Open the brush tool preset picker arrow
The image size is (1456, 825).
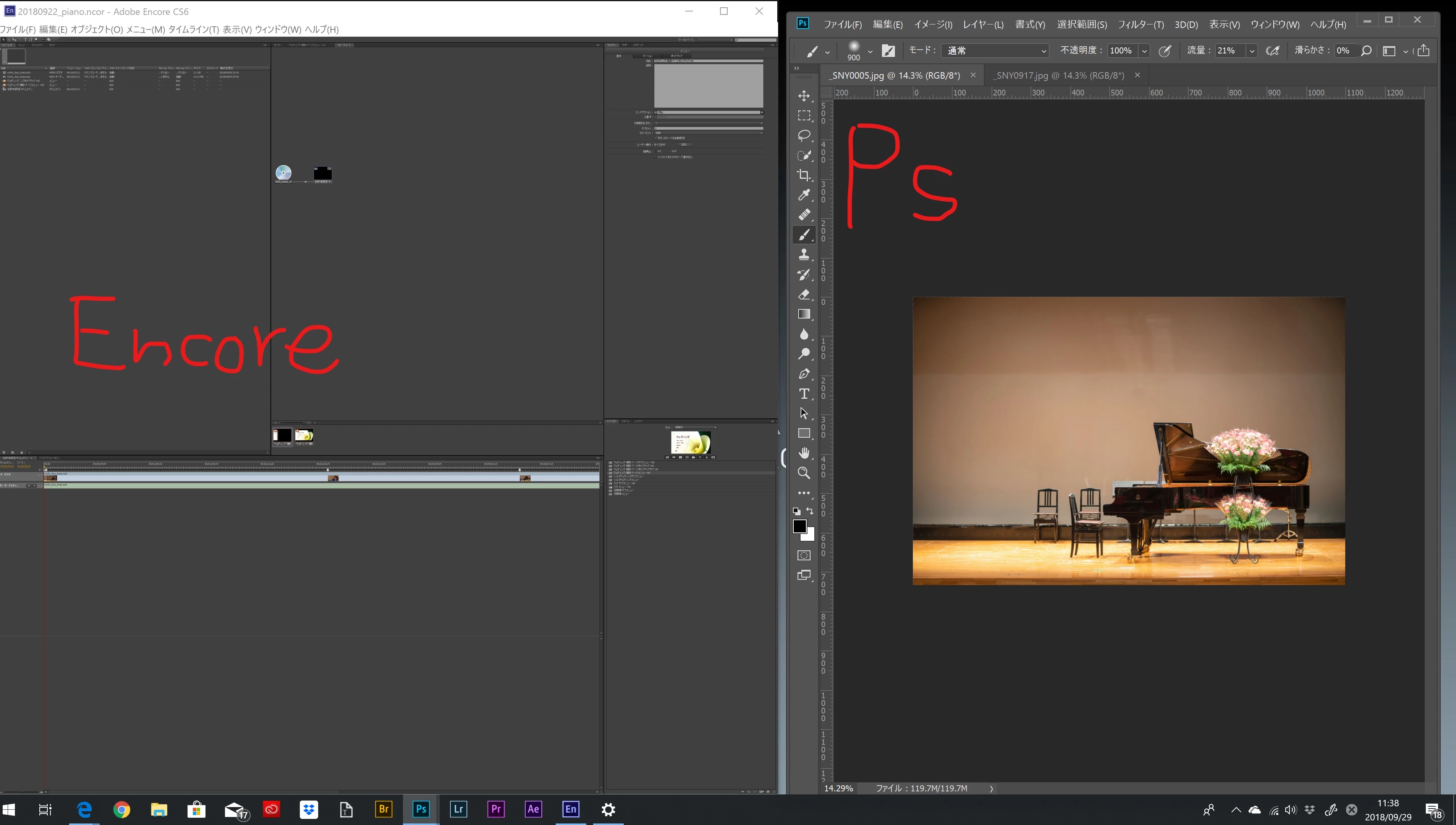click(827, 52)
